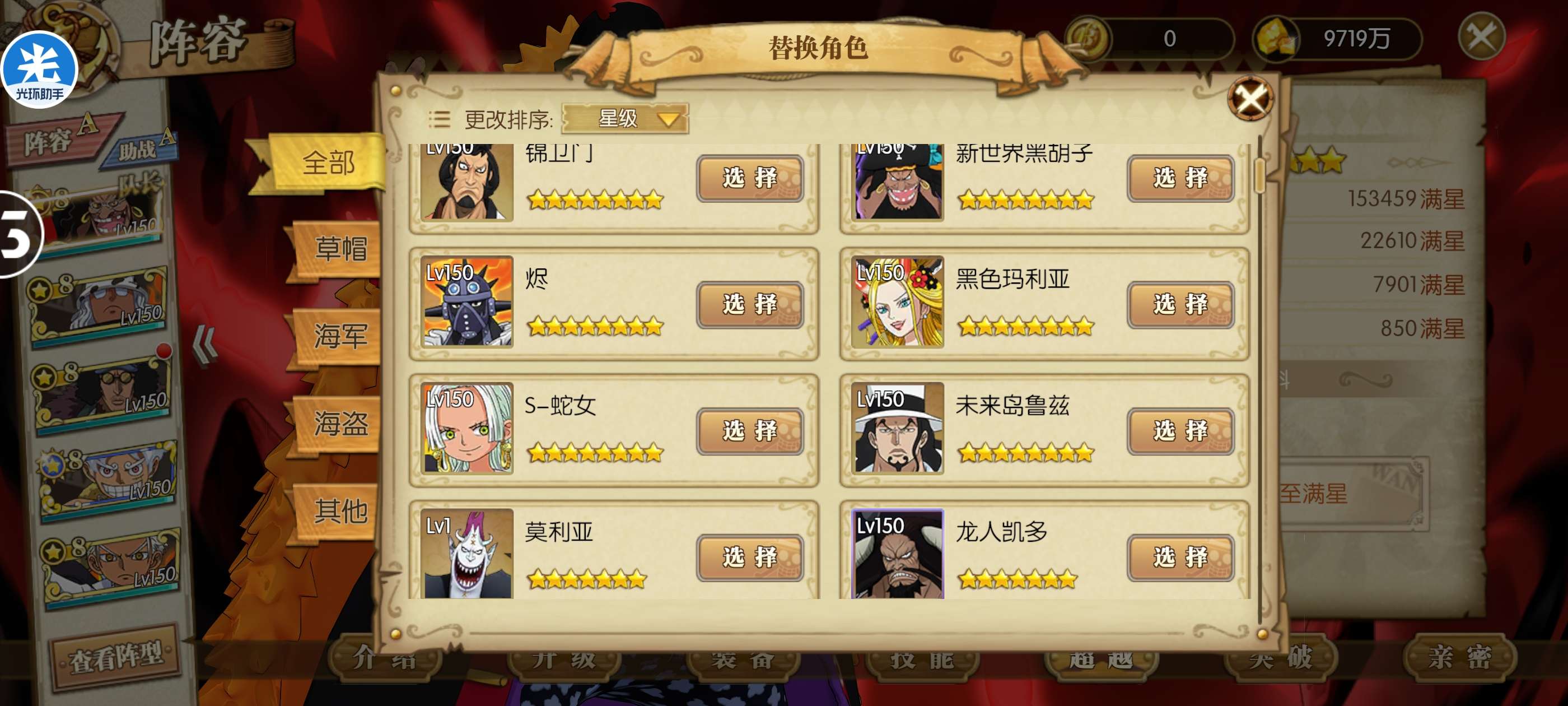Image resolution: width=1568 pixels, height=706 pixels.
Task: Click the 未来岛鲁兹 character portrait
Action: [x=897, y=428]
